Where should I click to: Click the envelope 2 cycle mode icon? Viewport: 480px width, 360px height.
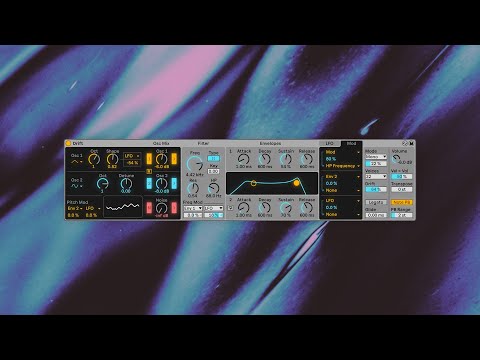pyautogui.click(x=230, y=208)
